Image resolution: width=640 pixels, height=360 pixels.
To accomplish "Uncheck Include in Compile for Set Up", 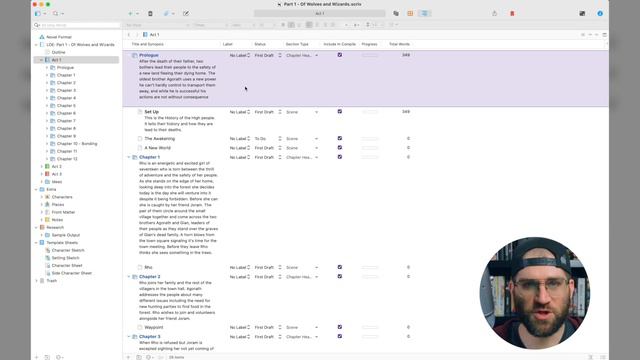I will point(340,111).
